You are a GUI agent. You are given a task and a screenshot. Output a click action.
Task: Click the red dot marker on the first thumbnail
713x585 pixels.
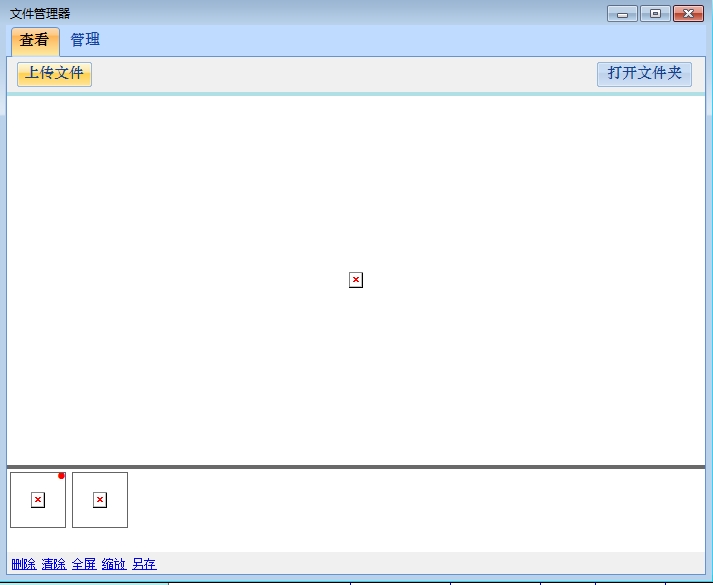click(x=61, y=475)
